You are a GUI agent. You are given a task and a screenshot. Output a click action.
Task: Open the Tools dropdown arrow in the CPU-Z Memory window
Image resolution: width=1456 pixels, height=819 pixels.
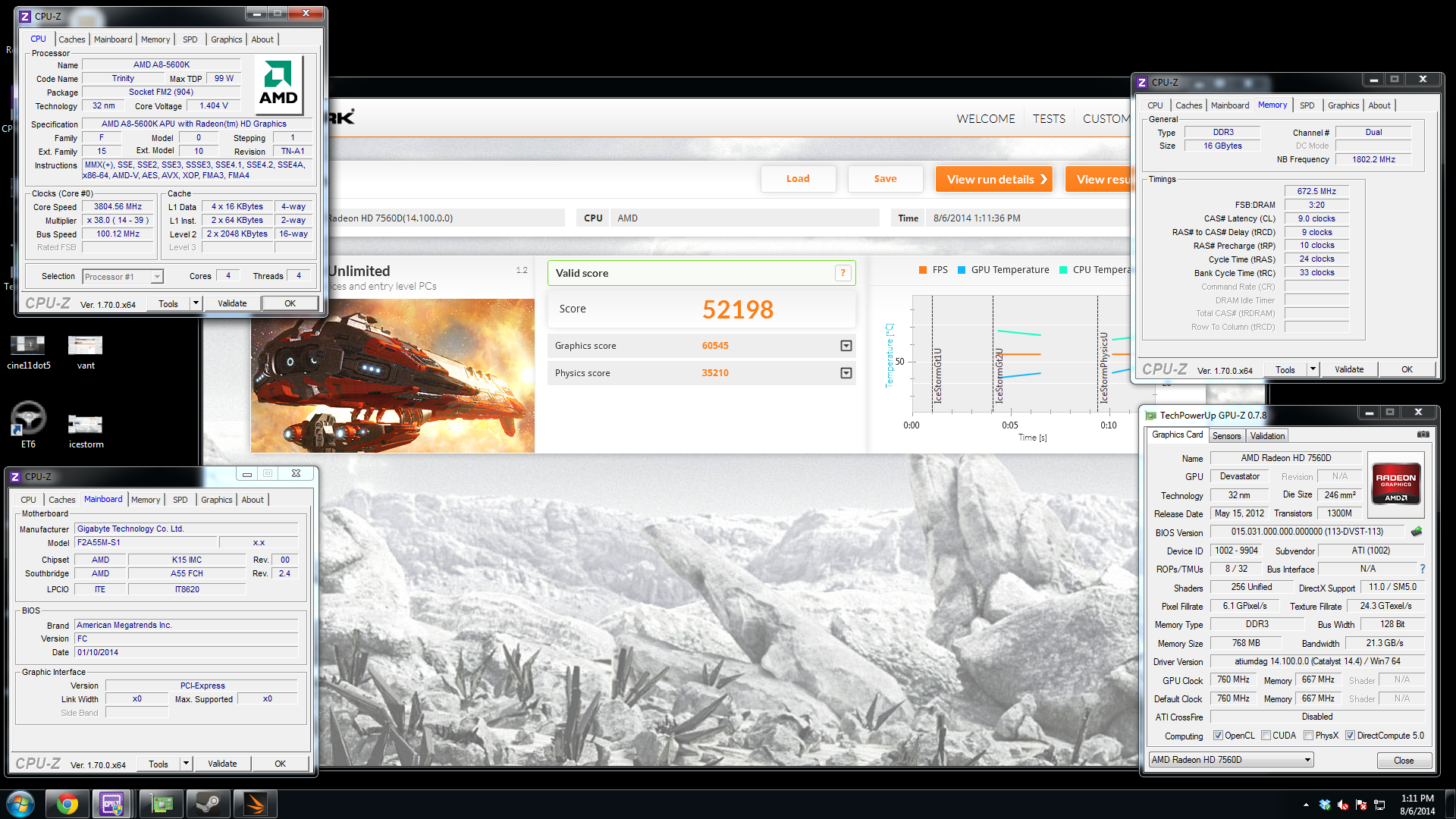pyautogui.click(x=1312, y=369)
